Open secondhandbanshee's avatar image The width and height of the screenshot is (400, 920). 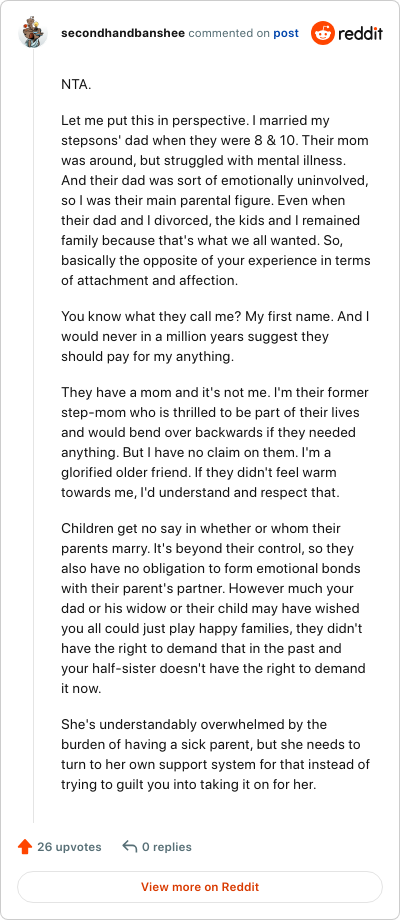coord(33,32)
